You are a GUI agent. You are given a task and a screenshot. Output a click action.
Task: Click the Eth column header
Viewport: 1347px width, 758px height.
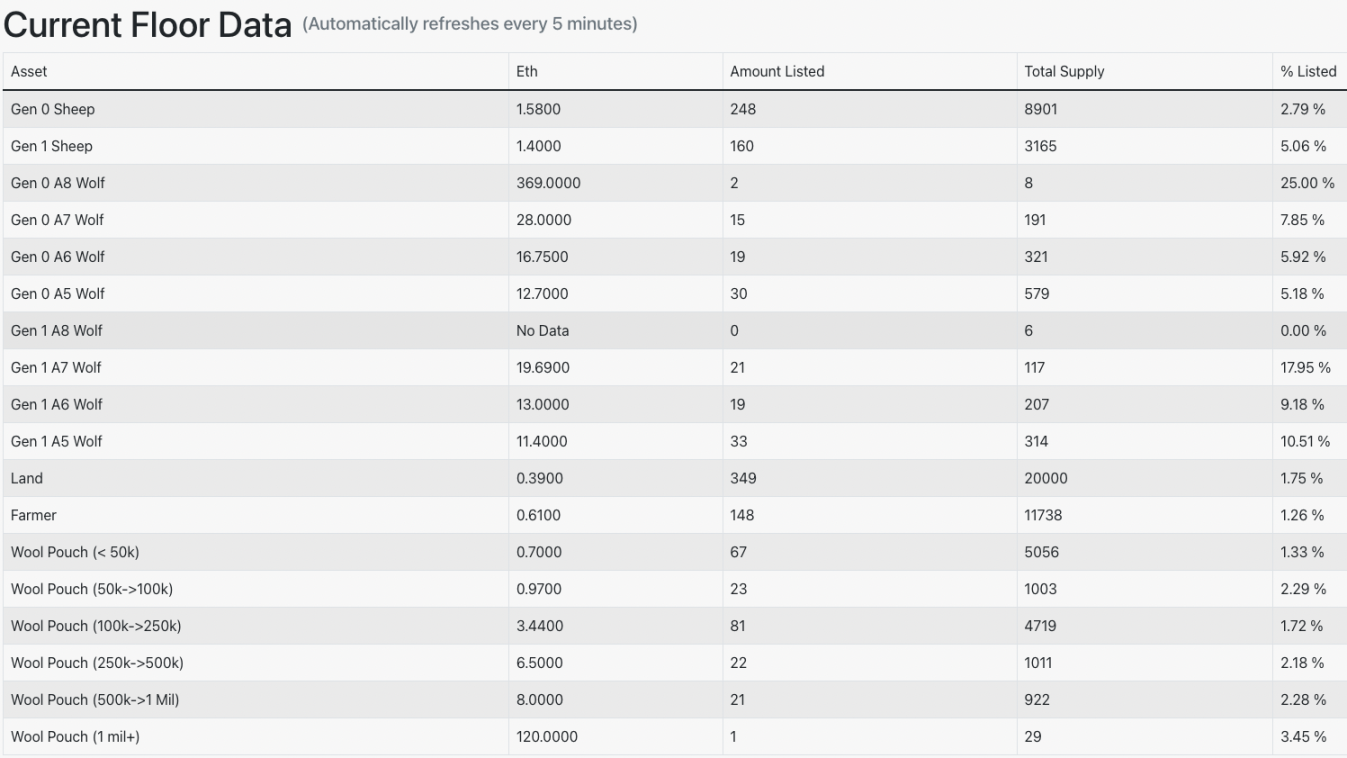pyautogui.click(x=527, y=72)
